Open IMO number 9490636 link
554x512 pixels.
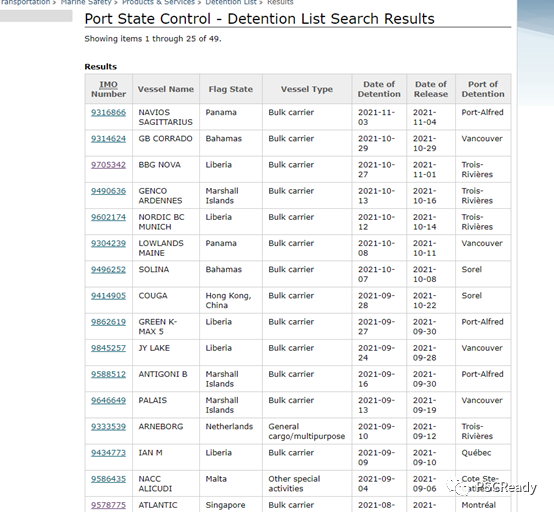108,191
